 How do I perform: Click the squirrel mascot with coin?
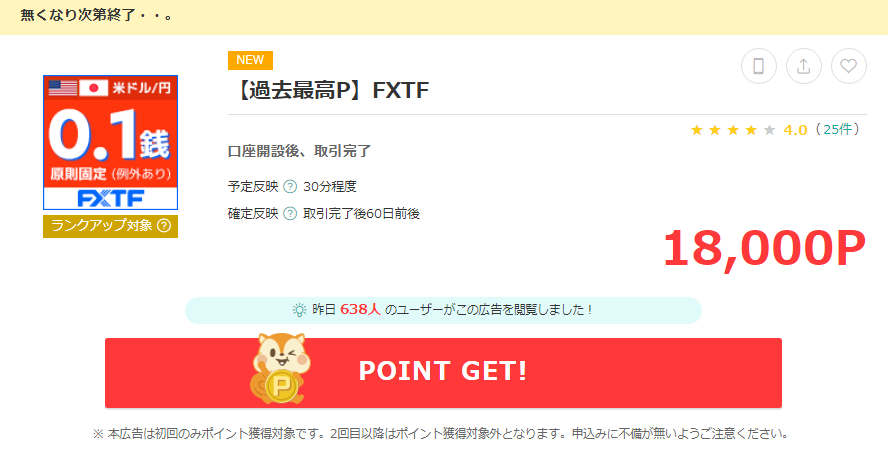coord(280,367)
